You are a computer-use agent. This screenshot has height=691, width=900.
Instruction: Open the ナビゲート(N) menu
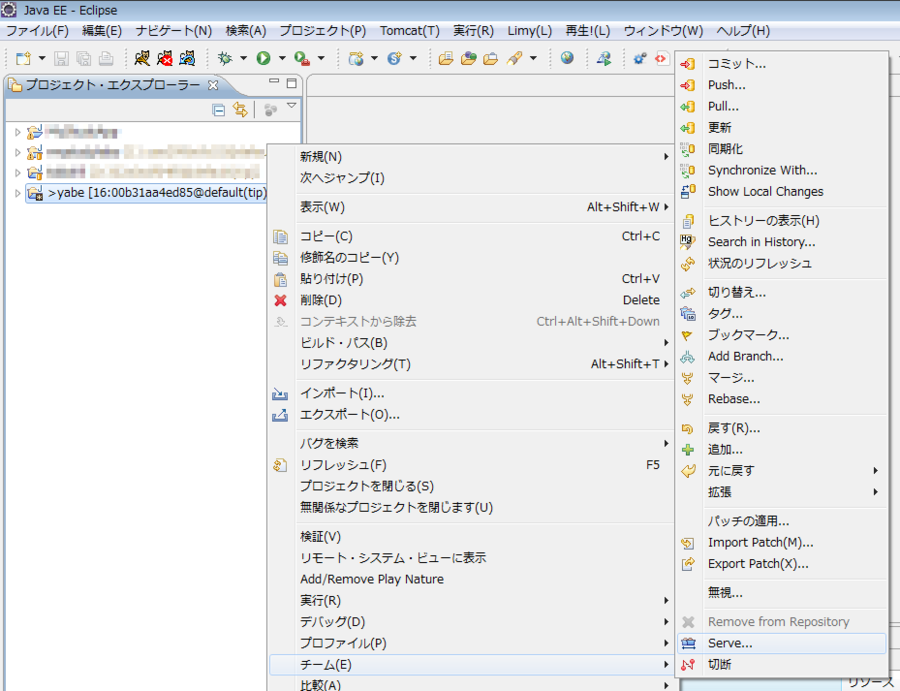coord(174,30)
